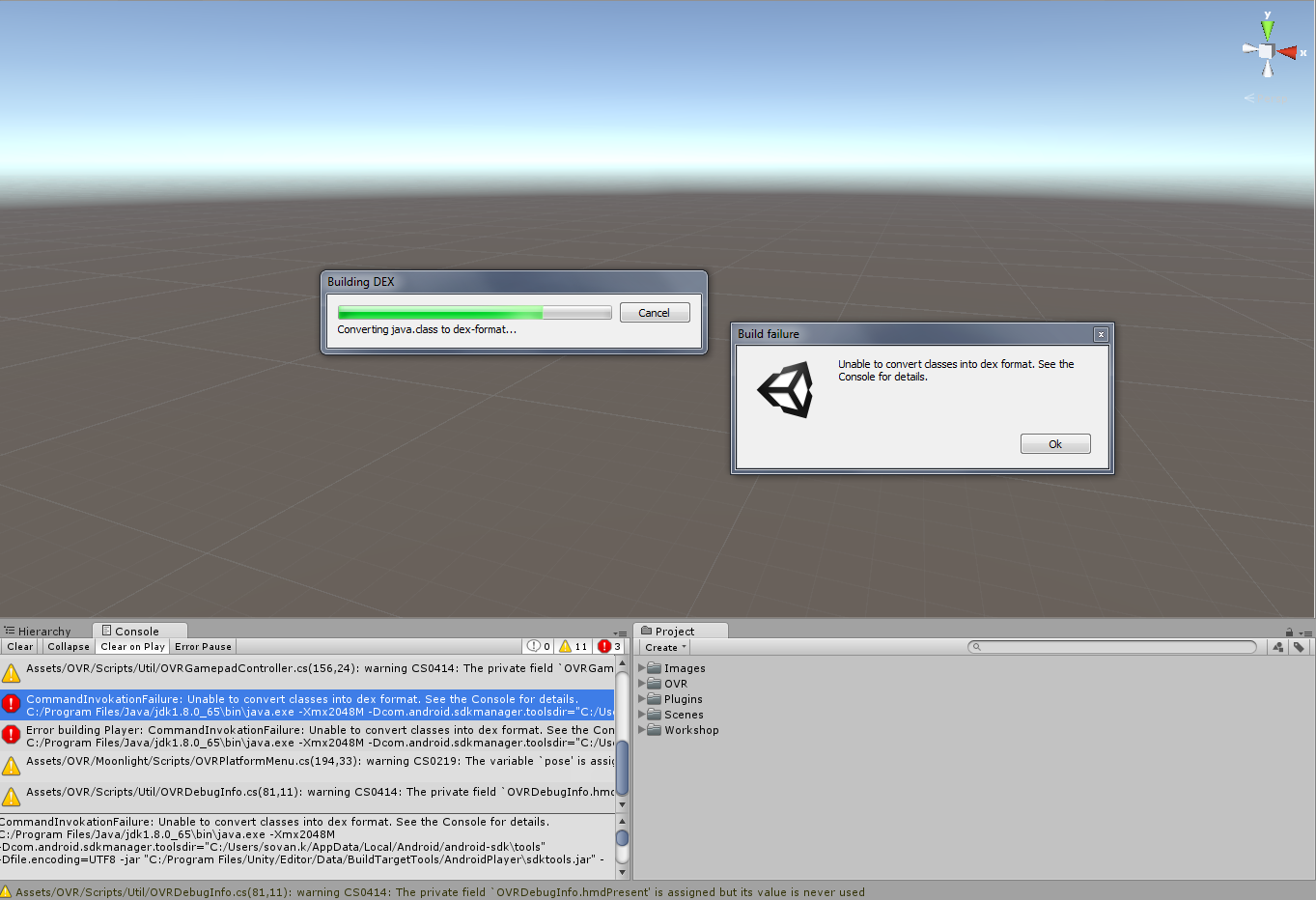This screenshot has height=900, width=1316.
Task: Select the Workshop folder
Action: [683, 730]
